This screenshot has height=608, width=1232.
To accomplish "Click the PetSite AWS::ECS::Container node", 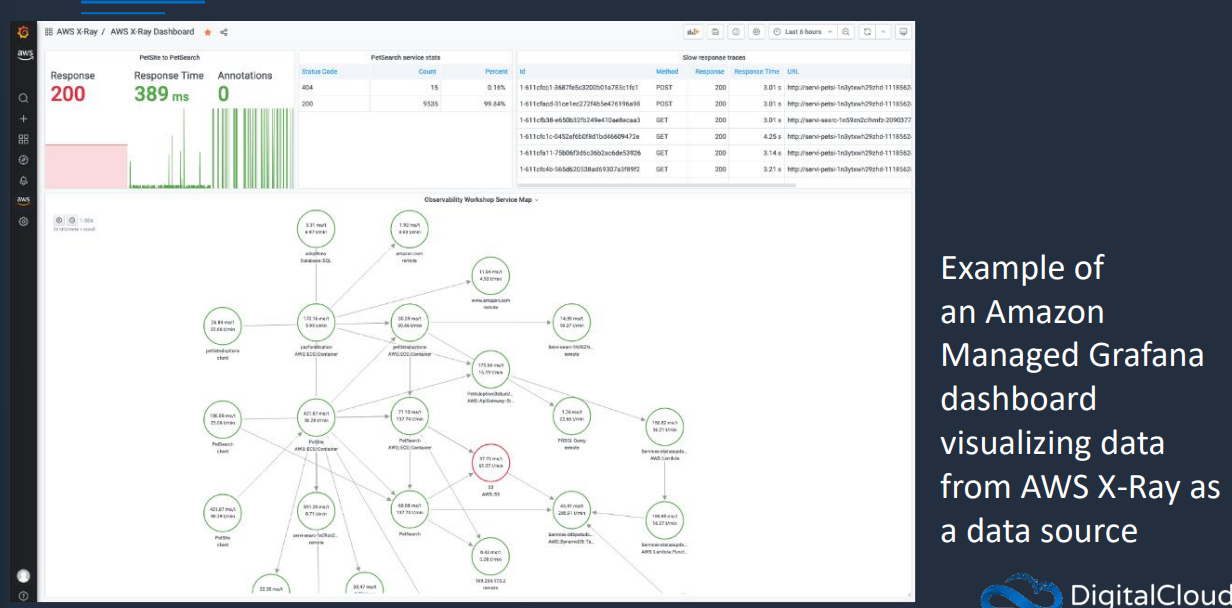I will coord(316,418).
